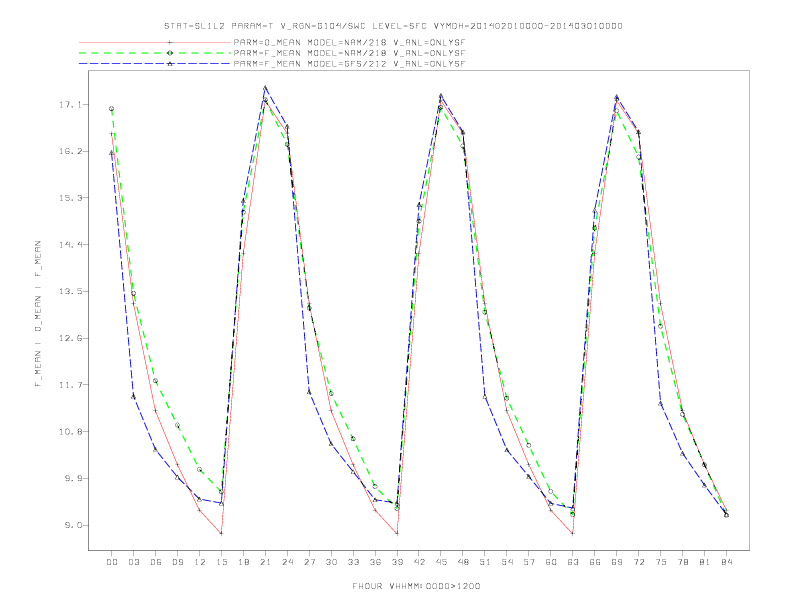Select the blue F_MEAN GFS/212 legend label
This screenshot has height=612, width=792.
tap(349, 64)
